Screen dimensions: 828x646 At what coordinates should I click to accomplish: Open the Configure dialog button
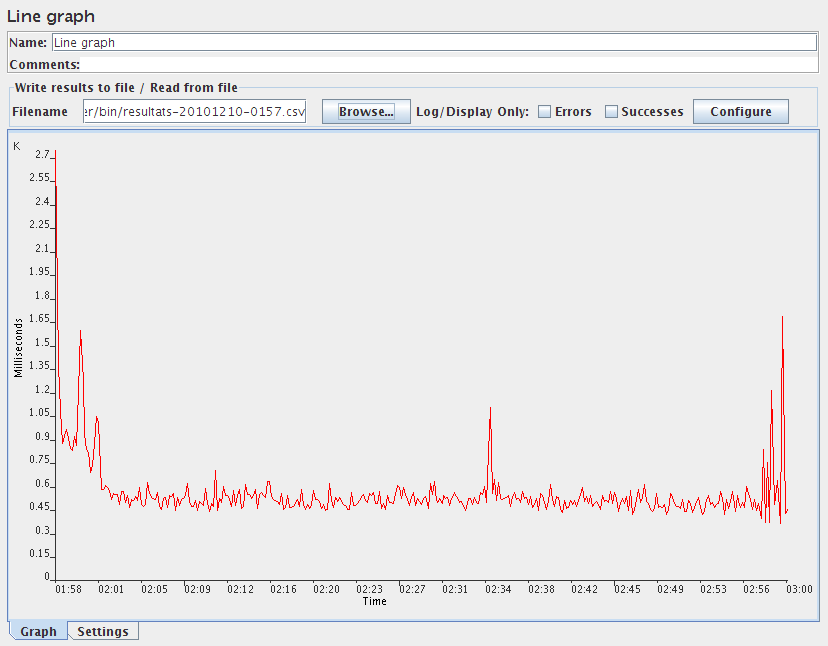pos(740,112)
